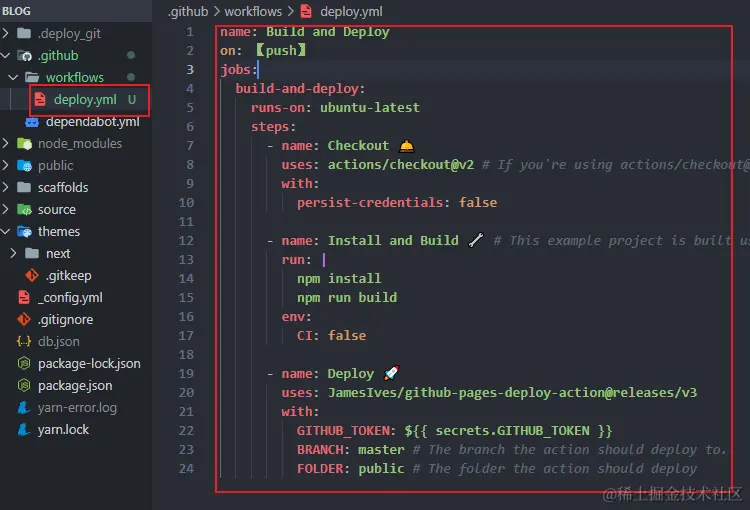750x510 pixels.
Task: Click 'actions/checkout@v2' on line 8
Action: point(401,164)
